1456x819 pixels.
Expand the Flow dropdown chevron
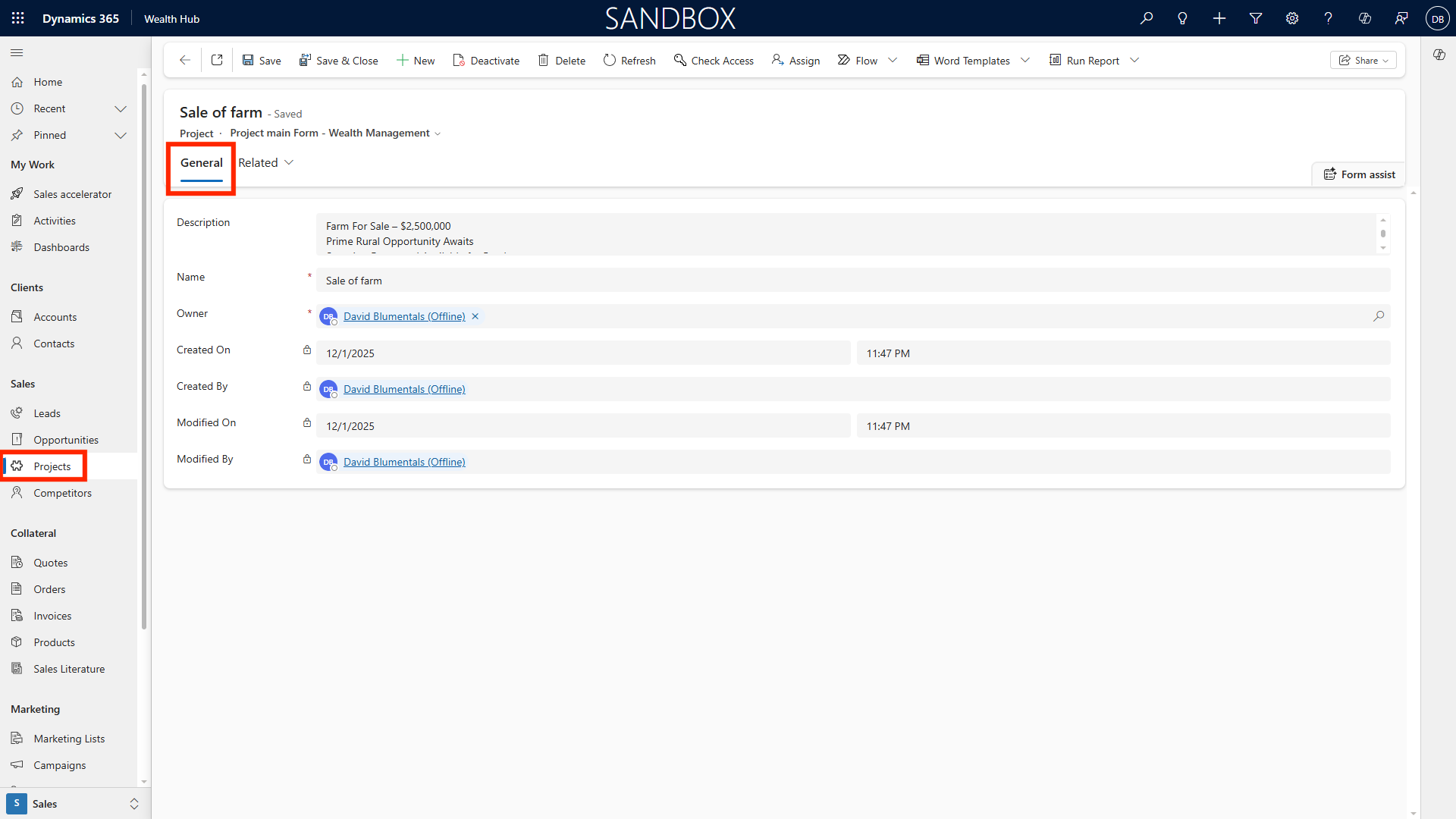pyautogui.click(x=893, y=60)
